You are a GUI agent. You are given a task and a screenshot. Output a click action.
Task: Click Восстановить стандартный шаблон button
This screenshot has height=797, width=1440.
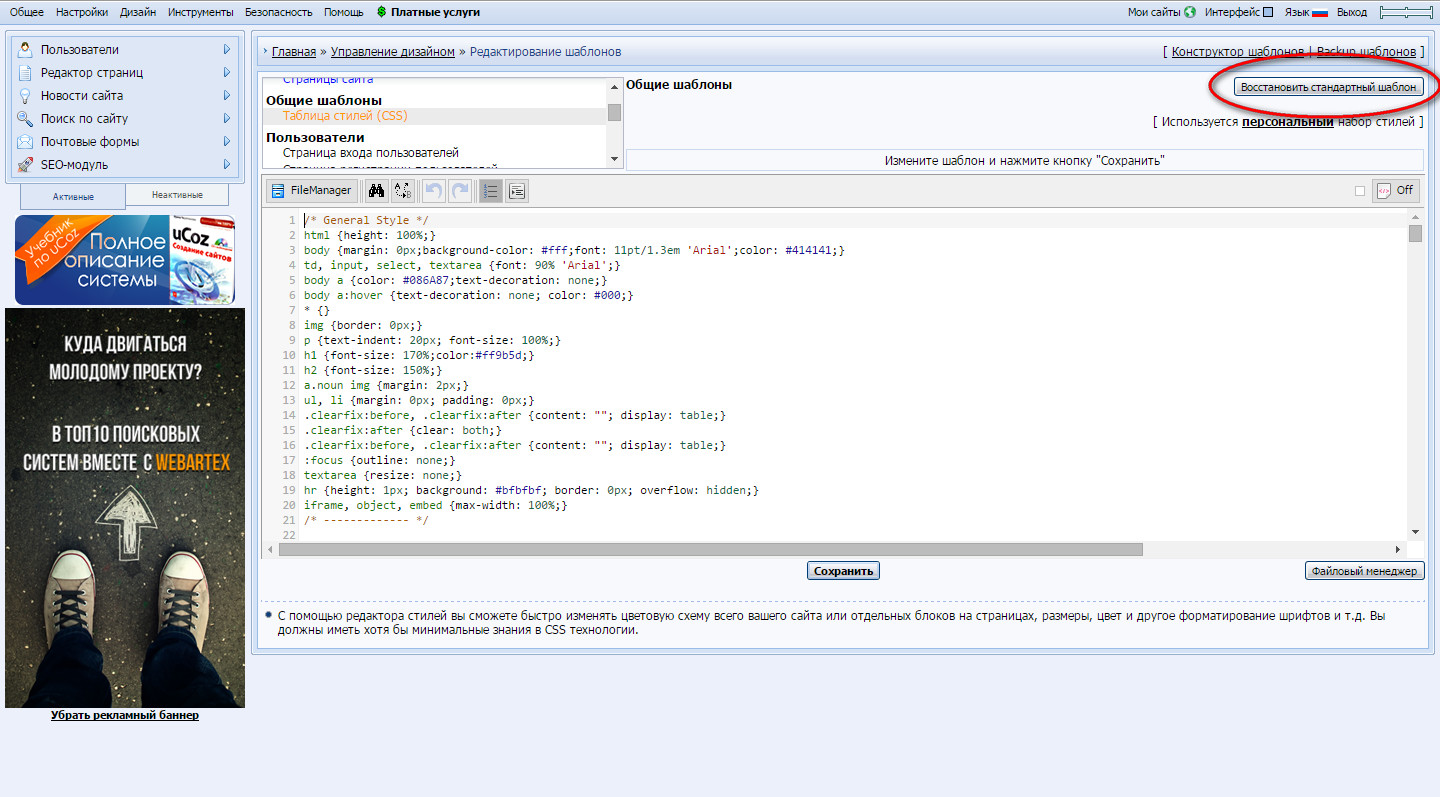[x=1328, y=87]
